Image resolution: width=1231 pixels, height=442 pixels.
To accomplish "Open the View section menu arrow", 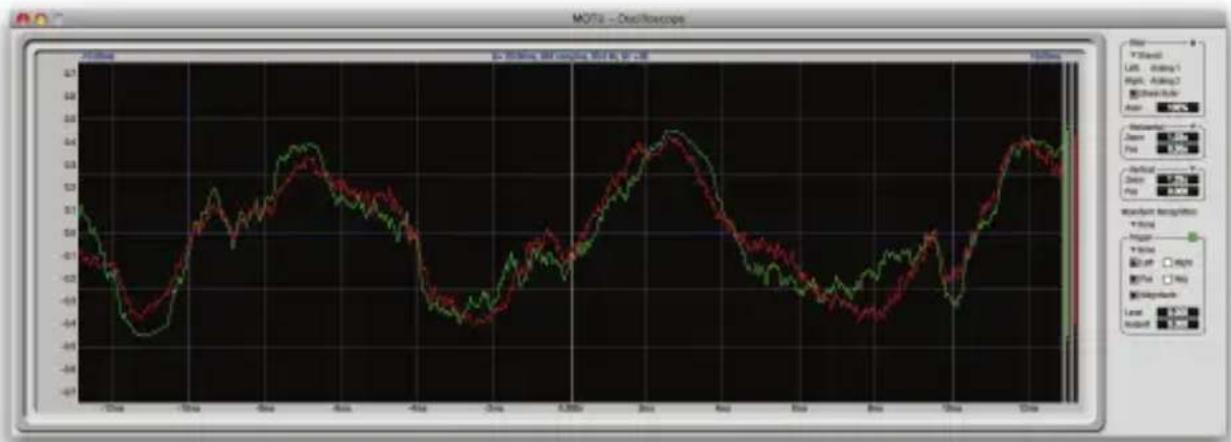I will point(1192,42).
